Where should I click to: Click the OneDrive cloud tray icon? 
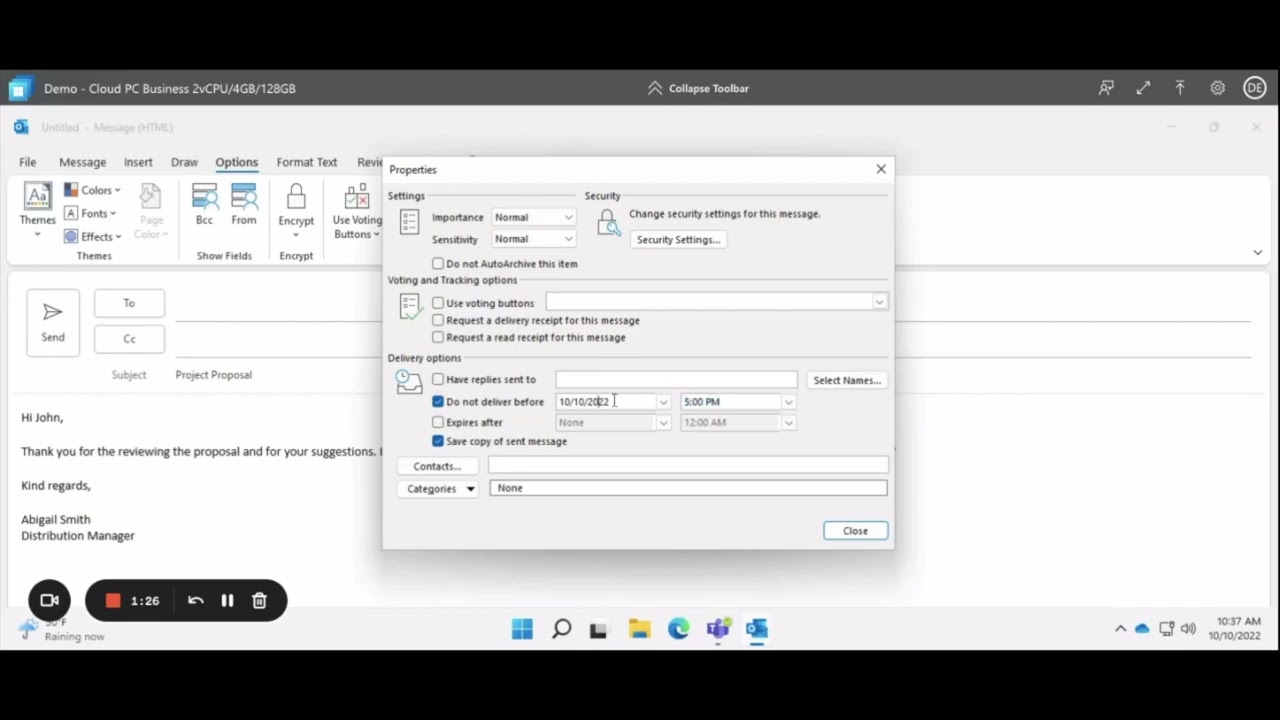[x=1143, y=629]
